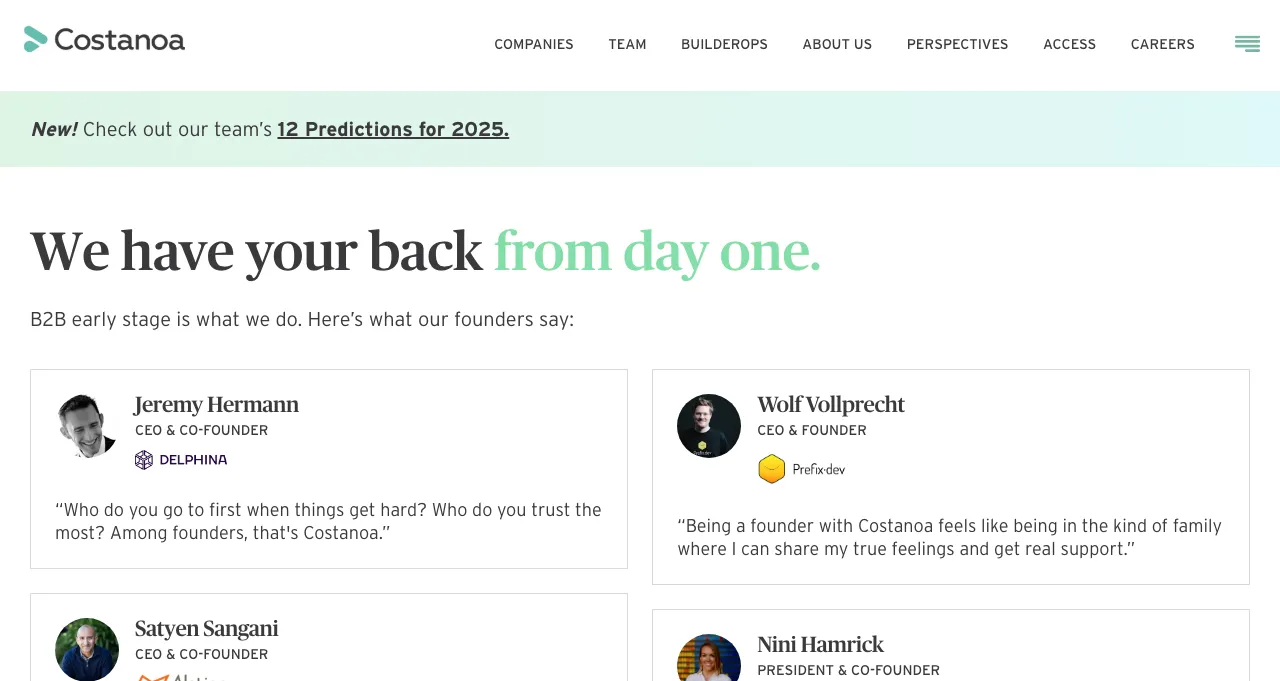Open the BuilderOps nav link

click(724, 44)
